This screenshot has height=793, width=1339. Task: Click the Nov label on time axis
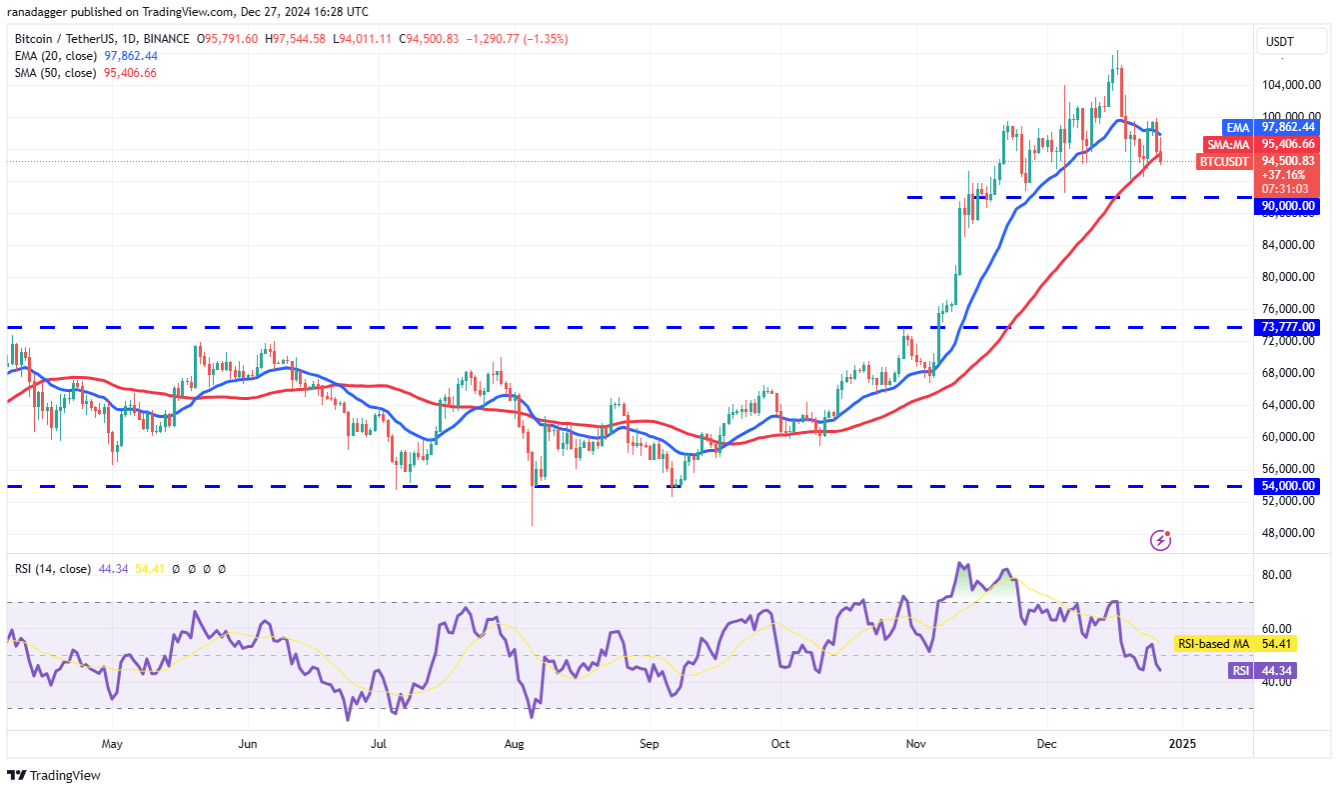point(915,744)
